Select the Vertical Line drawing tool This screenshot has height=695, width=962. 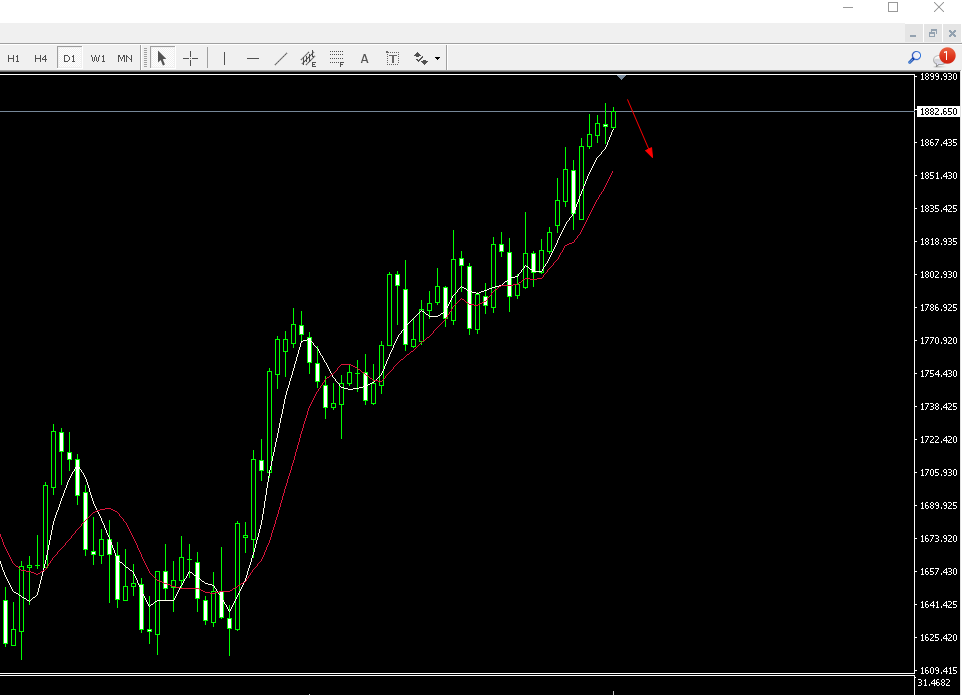(224, 57)
